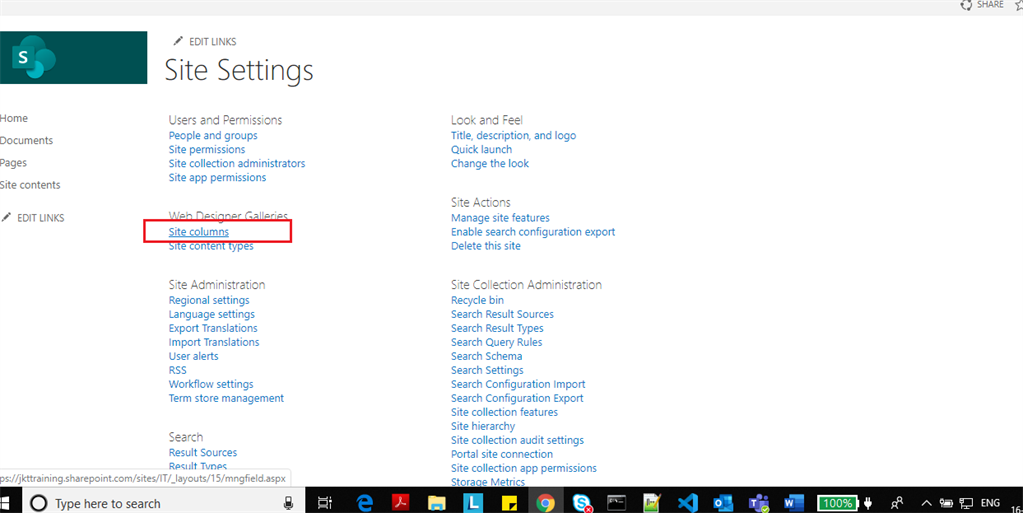Open Search Query Rules link

[x=496, y=342]
